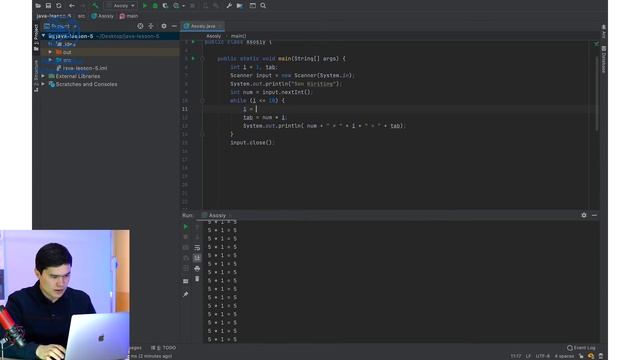This screenshot has width=640, height=360.
Task: Select the main method breadcrumb in navigation bar
Action: click(129, 16)
